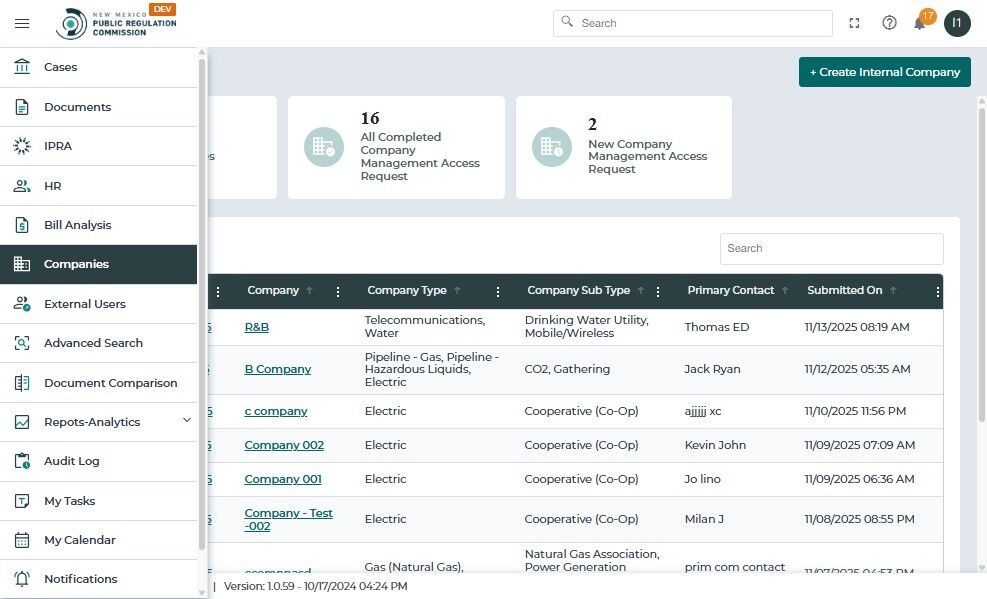This screenshot has width=987, height=599.
Task: Click the magnifier icon in top search
Action: [x=567, y=22]
